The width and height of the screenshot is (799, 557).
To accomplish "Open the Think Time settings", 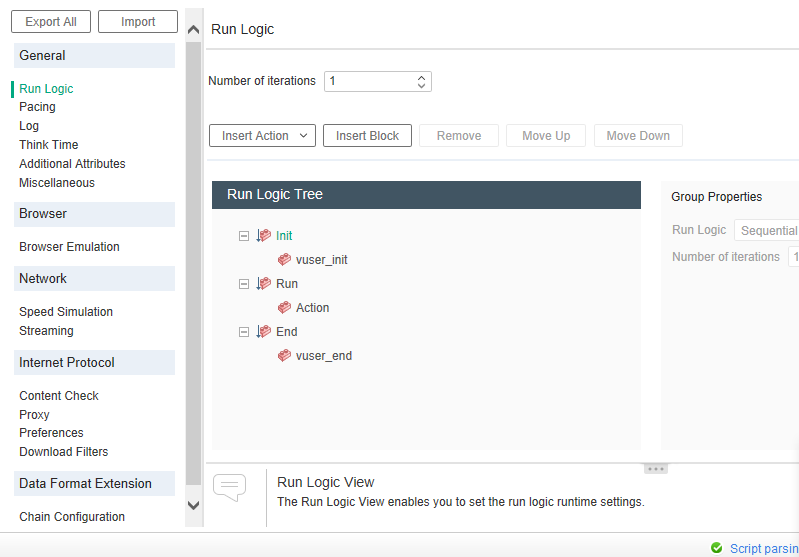I will (x=48, y=145).
